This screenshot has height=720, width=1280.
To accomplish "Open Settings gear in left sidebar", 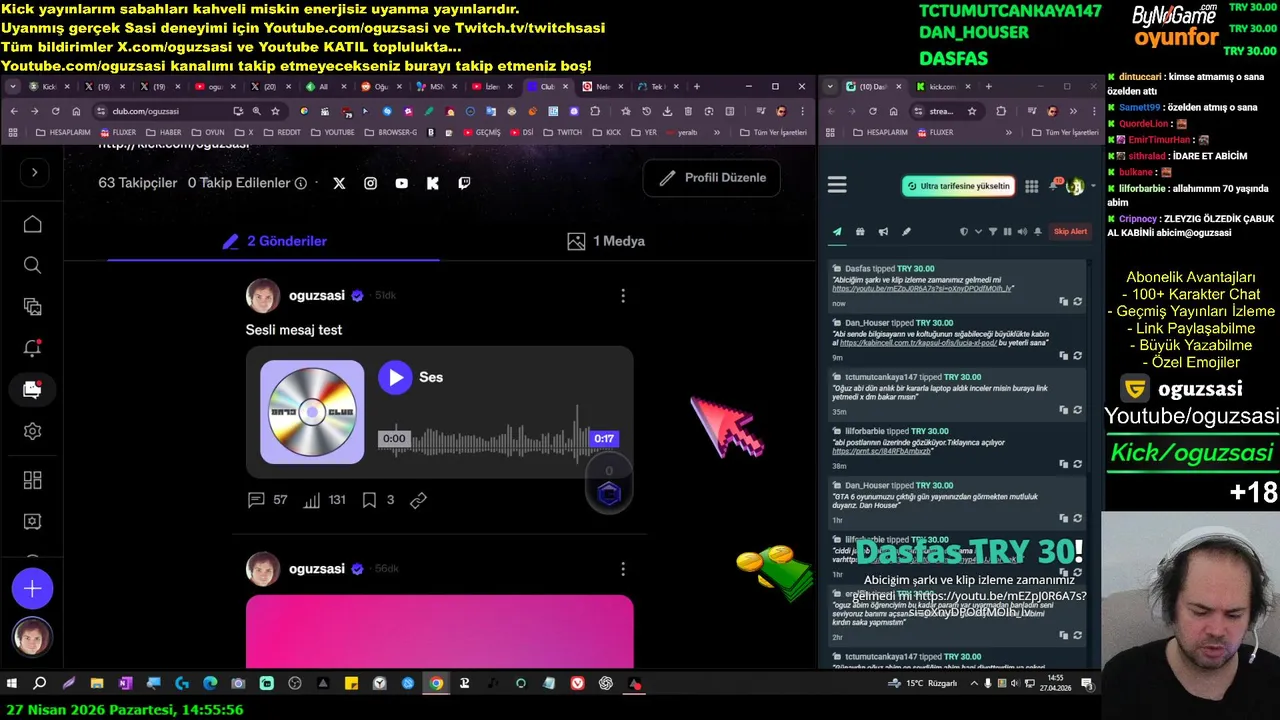I will [33, 431].
